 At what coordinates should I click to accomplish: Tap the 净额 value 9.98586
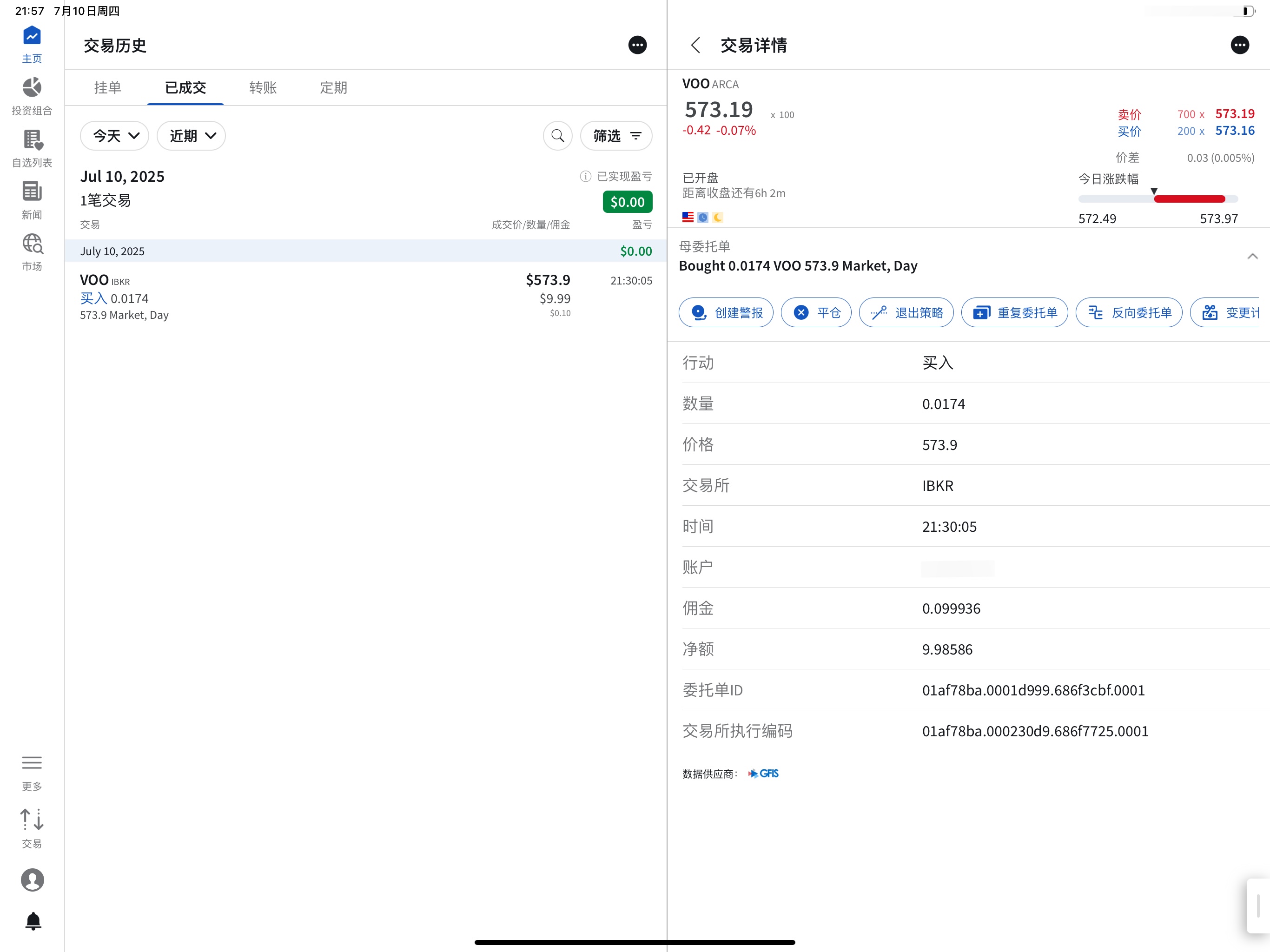pyautogui.click(x=947, y=649)
